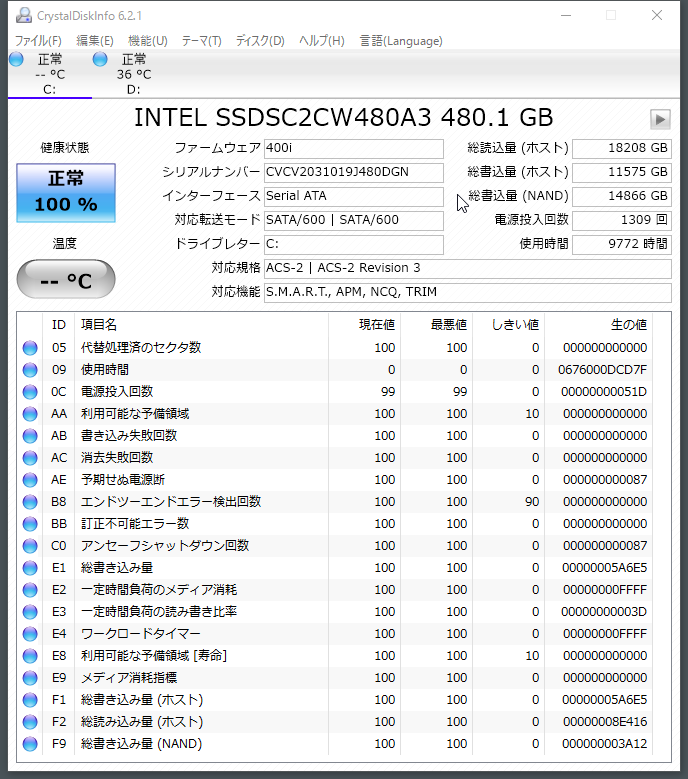The width and height of the screenshot is (688, 779).
Task: Go to next disk with arrow button
Action: (660, 119)
